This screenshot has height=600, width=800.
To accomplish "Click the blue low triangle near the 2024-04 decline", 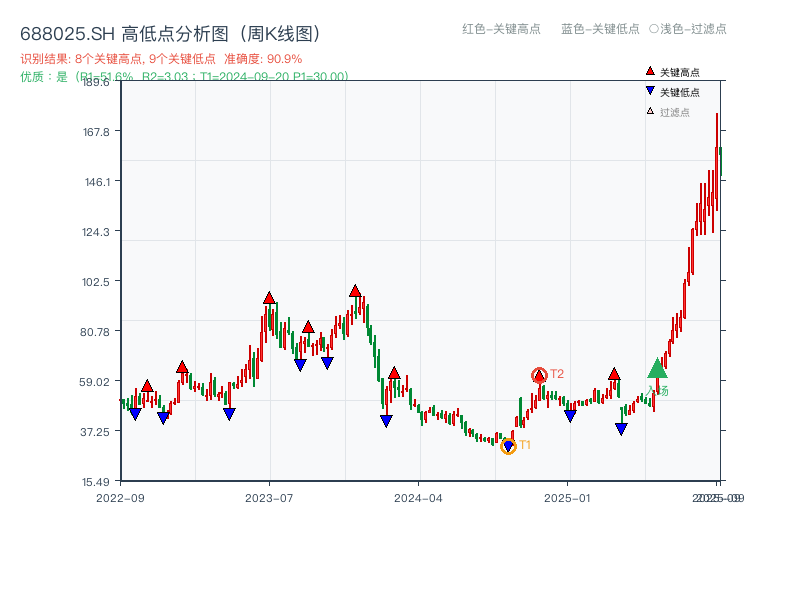I will [386, 421].
